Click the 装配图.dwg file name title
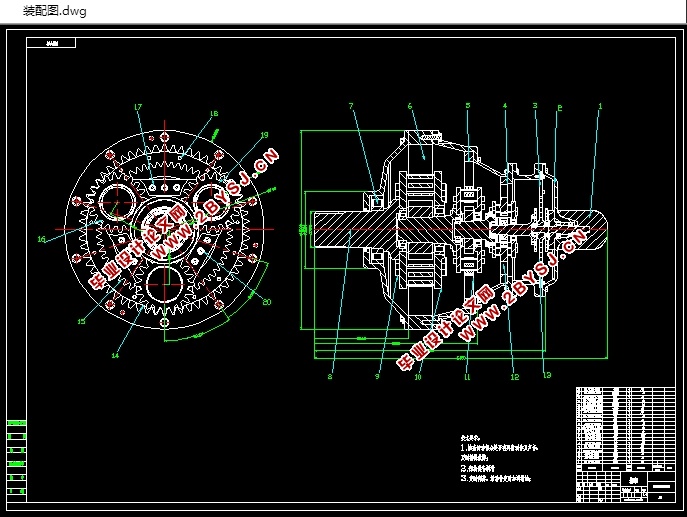The image size is (687, 517). tap(55, 11)
